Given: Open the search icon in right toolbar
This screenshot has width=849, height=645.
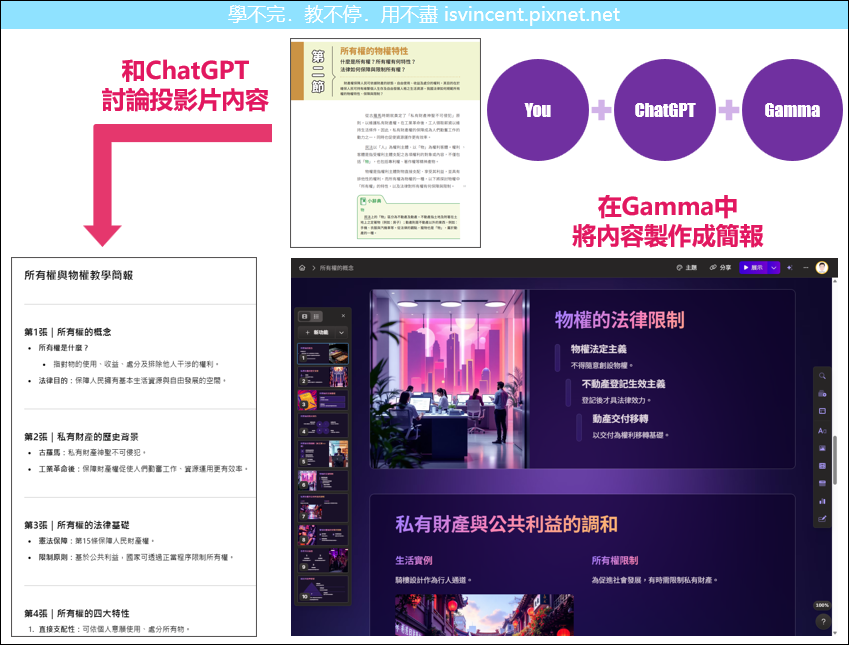Looking at the screenshot, I should [x=822, y=376].
